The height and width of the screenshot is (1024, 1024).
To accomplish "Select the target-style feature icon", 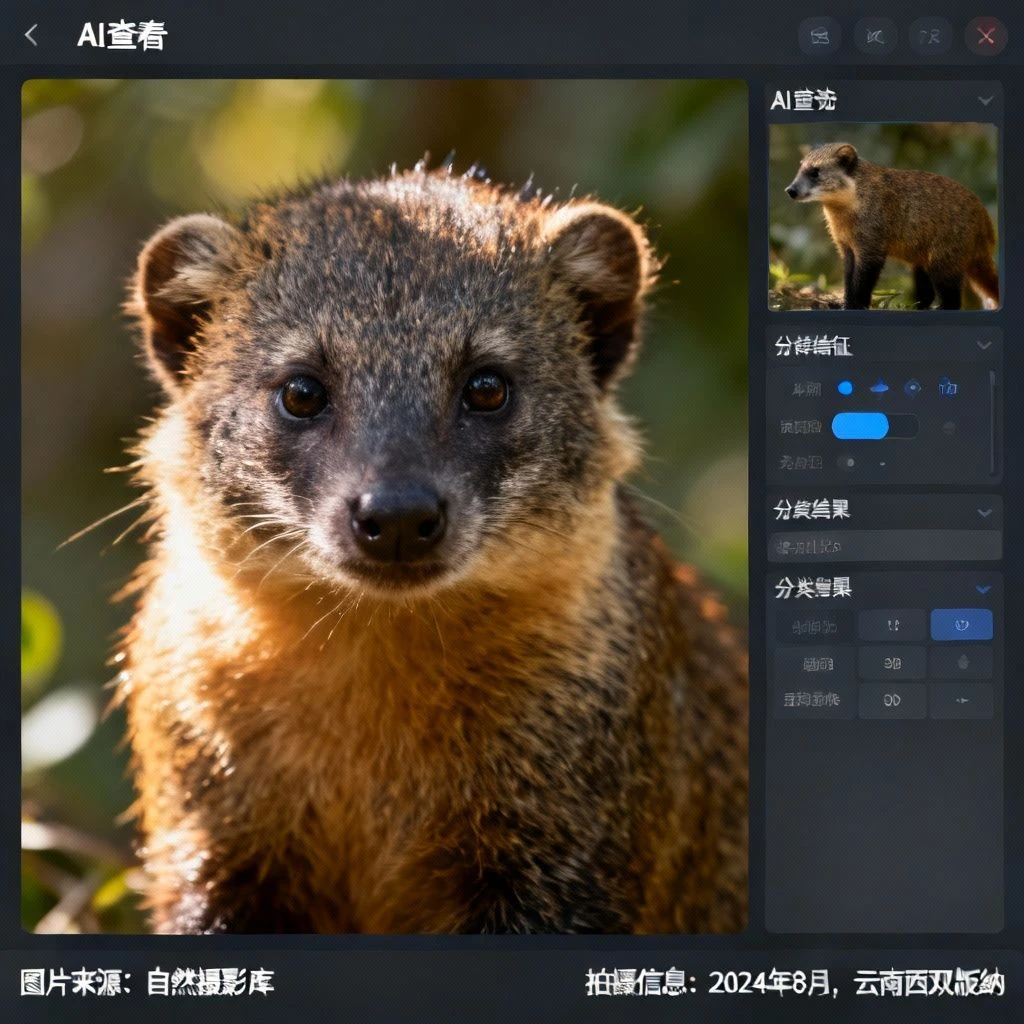I will [913, 388].
